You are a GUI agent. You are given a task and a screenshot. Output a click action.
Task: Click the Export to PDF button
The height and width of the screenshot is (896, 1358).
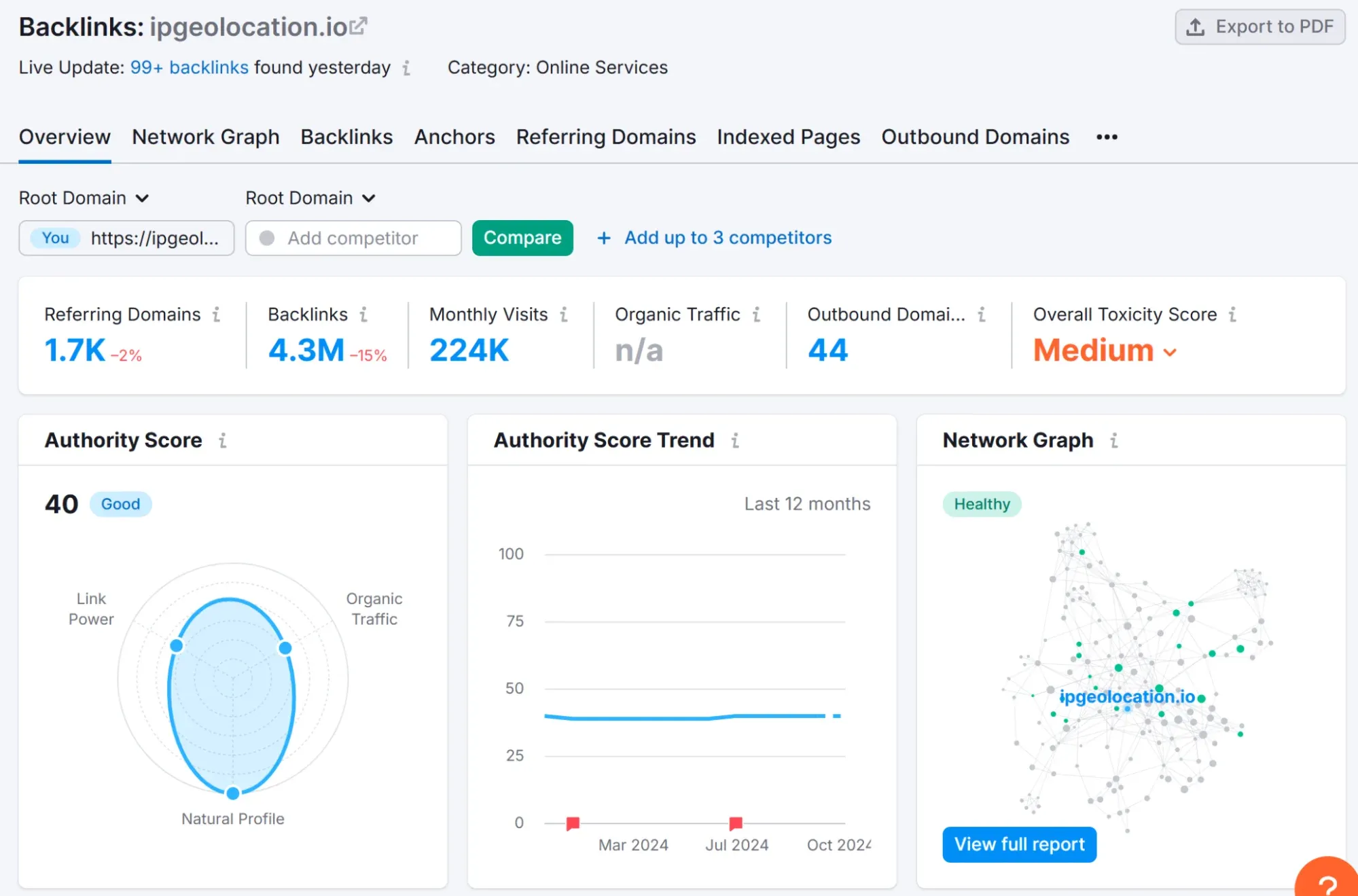click(x=1260, y=27)
